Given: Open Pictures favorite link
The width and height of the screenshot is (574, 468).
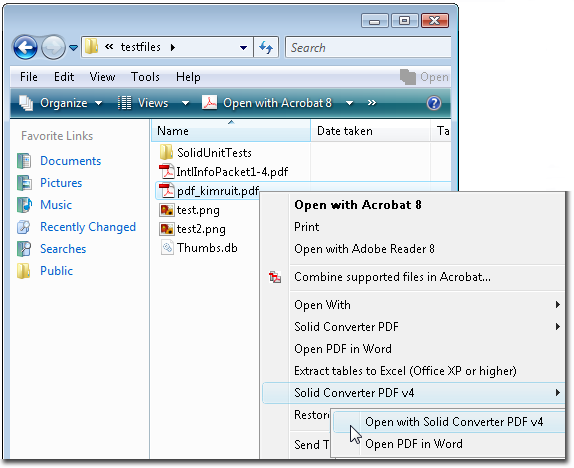Looking at the screenshot, I should coord(61,183).
